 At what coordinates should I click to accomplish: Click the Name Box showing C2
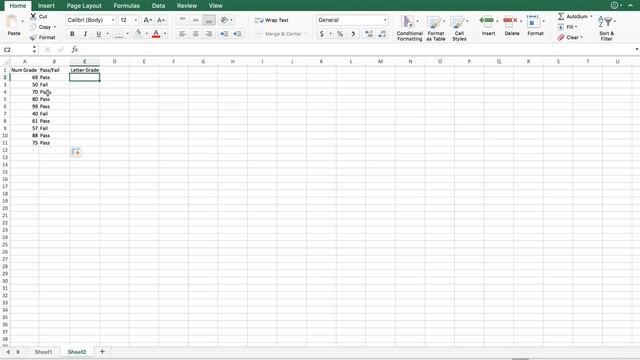[x=18, y=49]
